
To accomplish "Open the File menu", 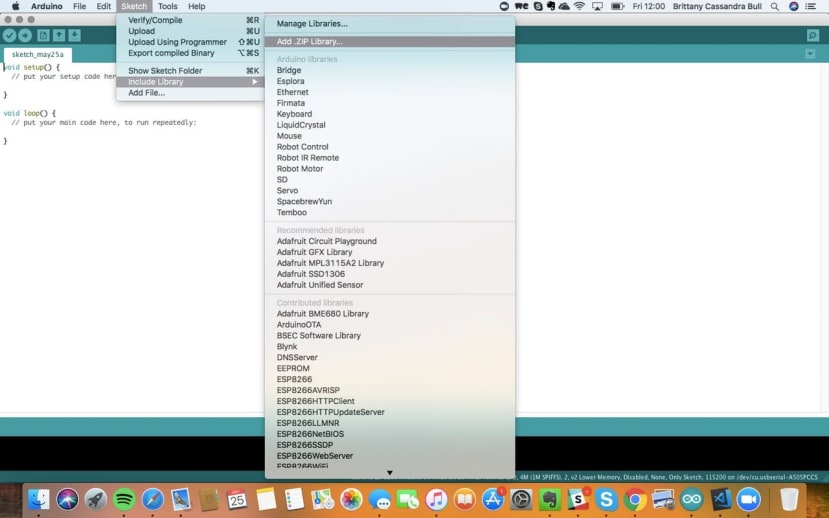I will tap(79, 6).
